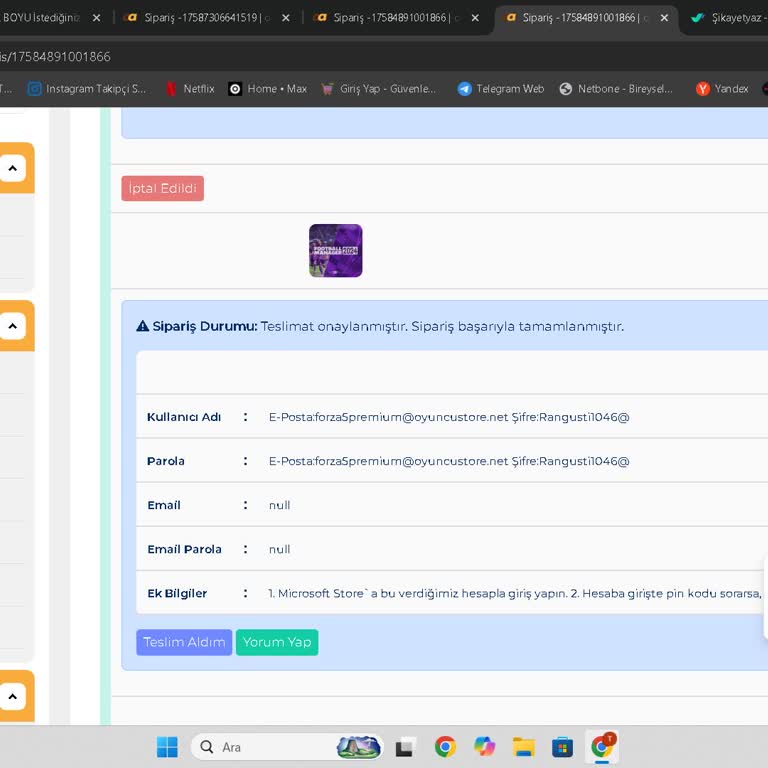Collapse the top sidebar panel chevron
Image resolution: width=768 pixels, height=768 pixels.
pyautogui.click(x=12, y=168)
